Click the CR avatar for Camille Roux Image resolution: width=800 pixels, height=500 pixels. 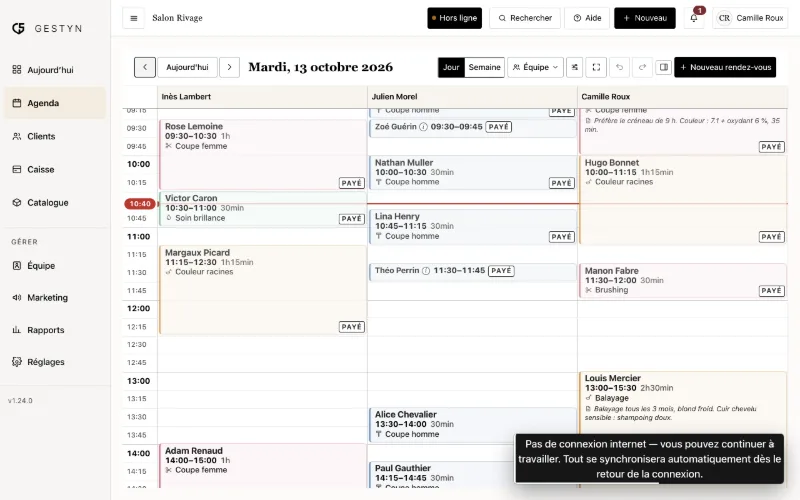coord(724,18)
